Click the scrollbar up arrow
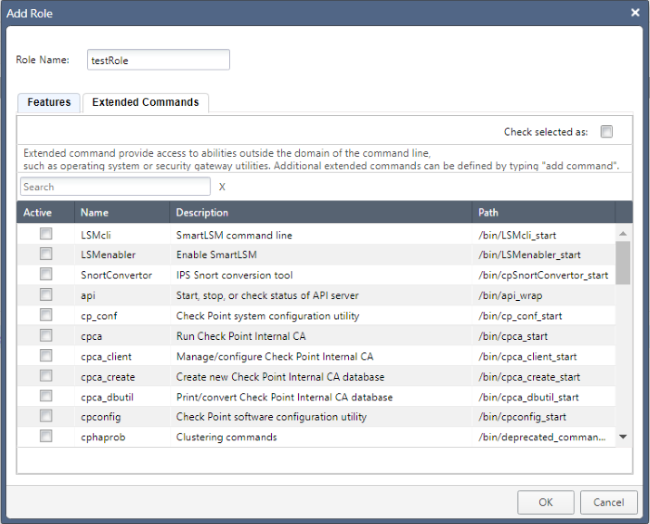This screenshot has width=650, height=524. [623, 234]
